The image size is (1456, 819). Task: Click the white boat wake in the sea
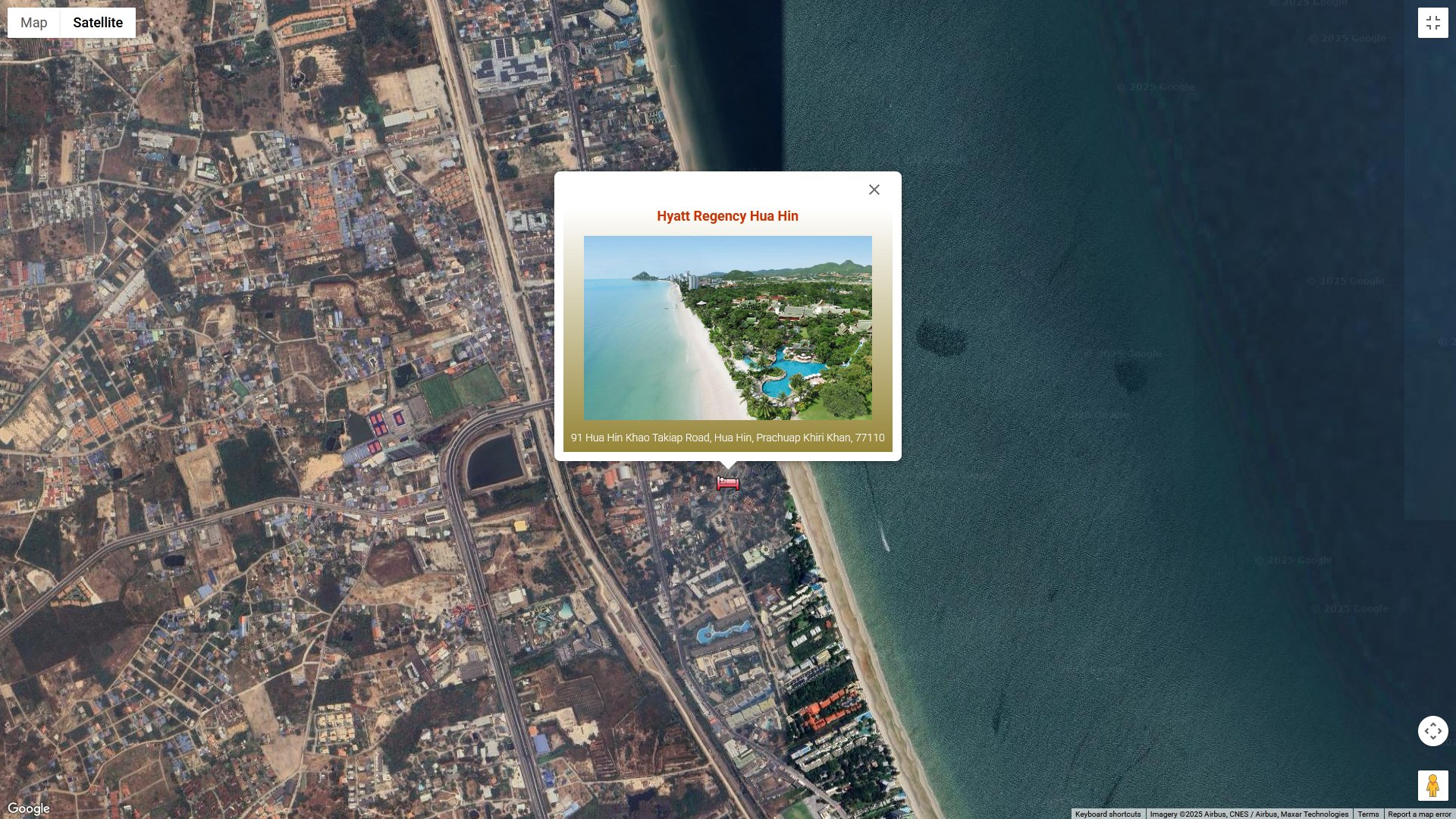885,541
